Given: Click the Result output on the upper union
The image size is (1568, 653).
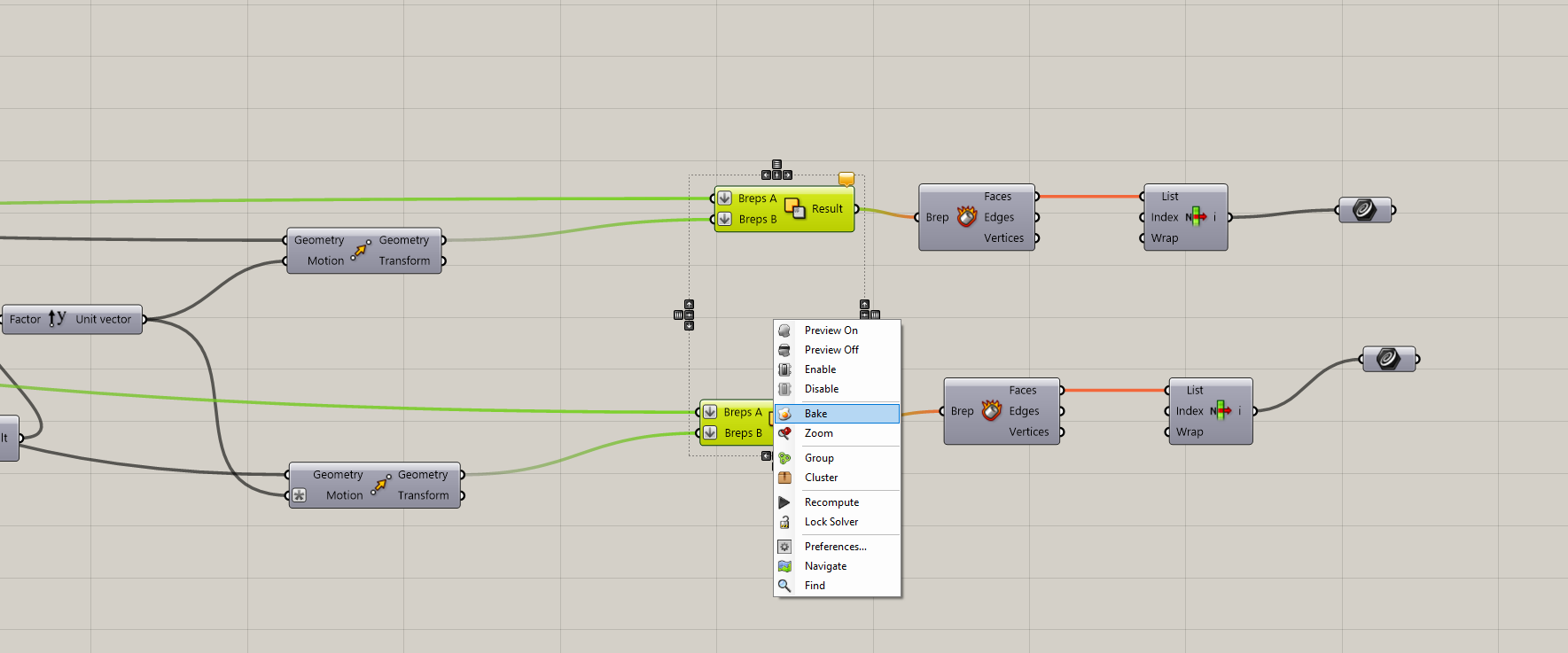Looking at the screenshot, I should (x=827, y=209).
